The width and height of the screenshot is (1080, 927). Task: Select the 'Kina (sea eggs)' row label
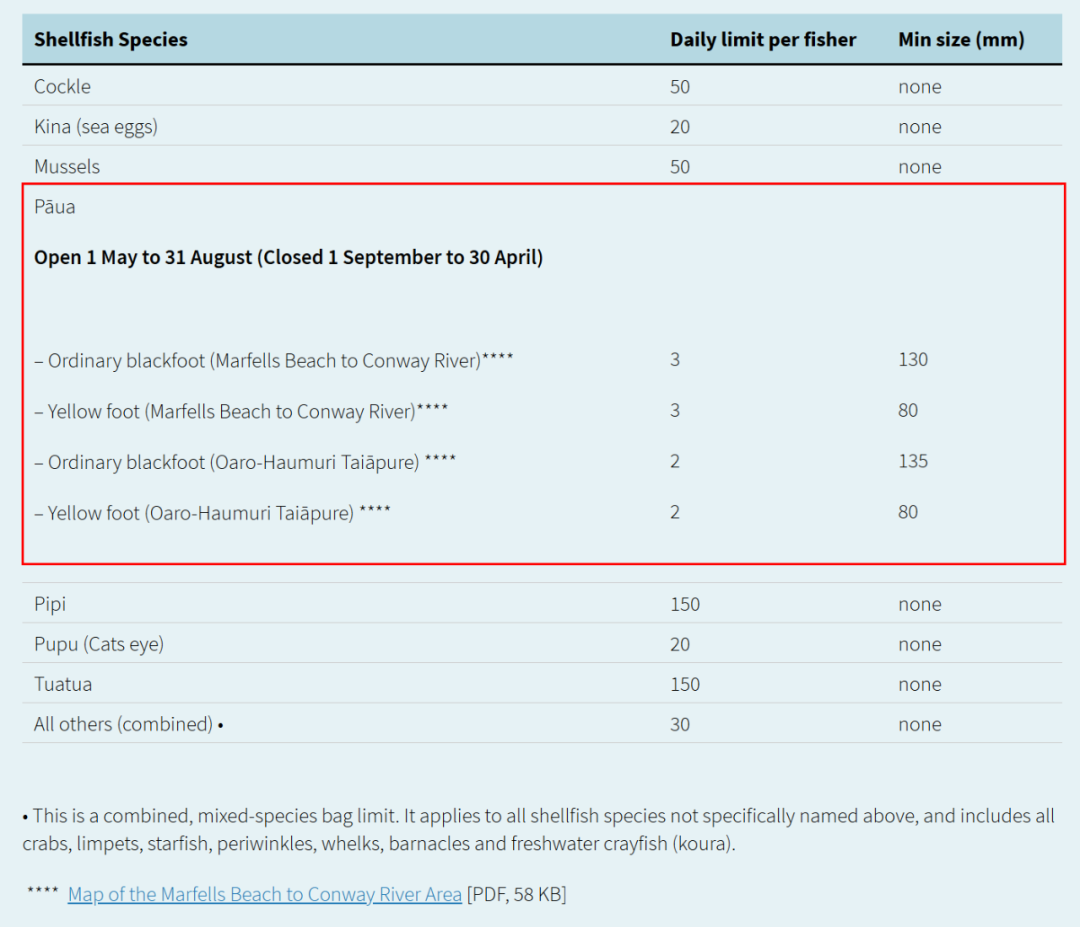pos(96,127)
